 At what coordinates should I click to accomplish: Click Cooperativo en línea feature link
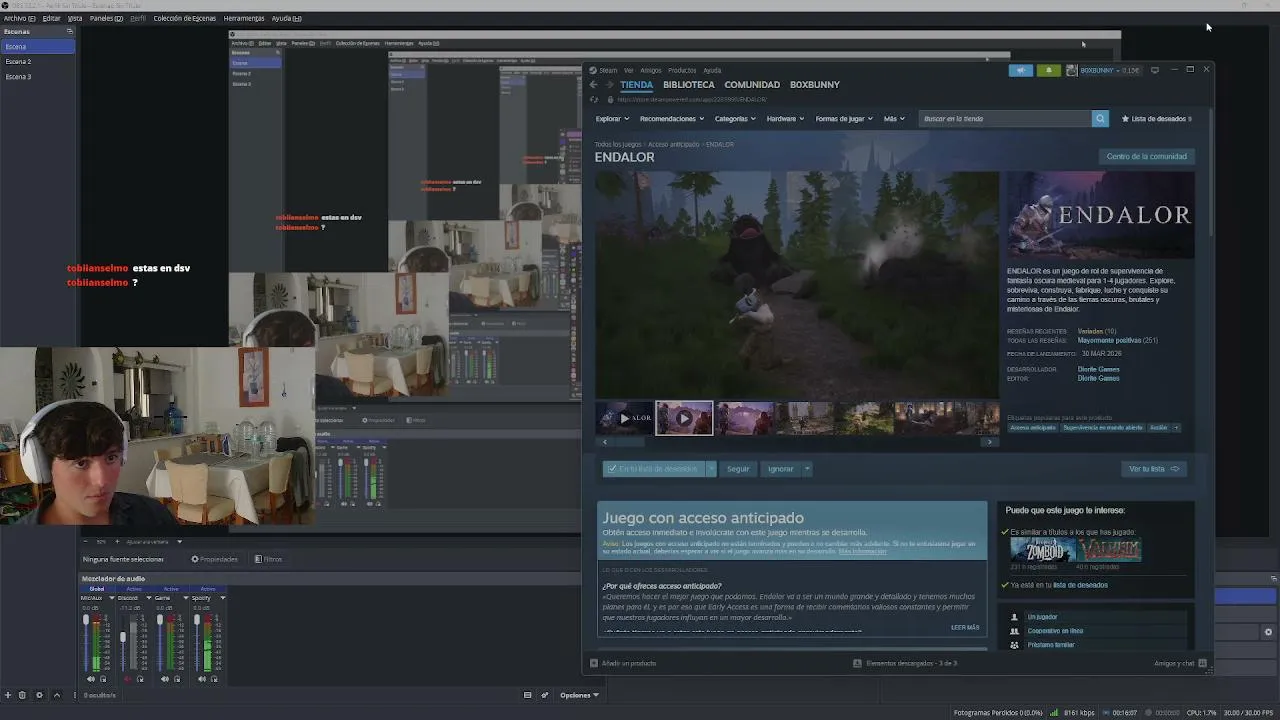pyautogui.click(x=1055, y=631)
